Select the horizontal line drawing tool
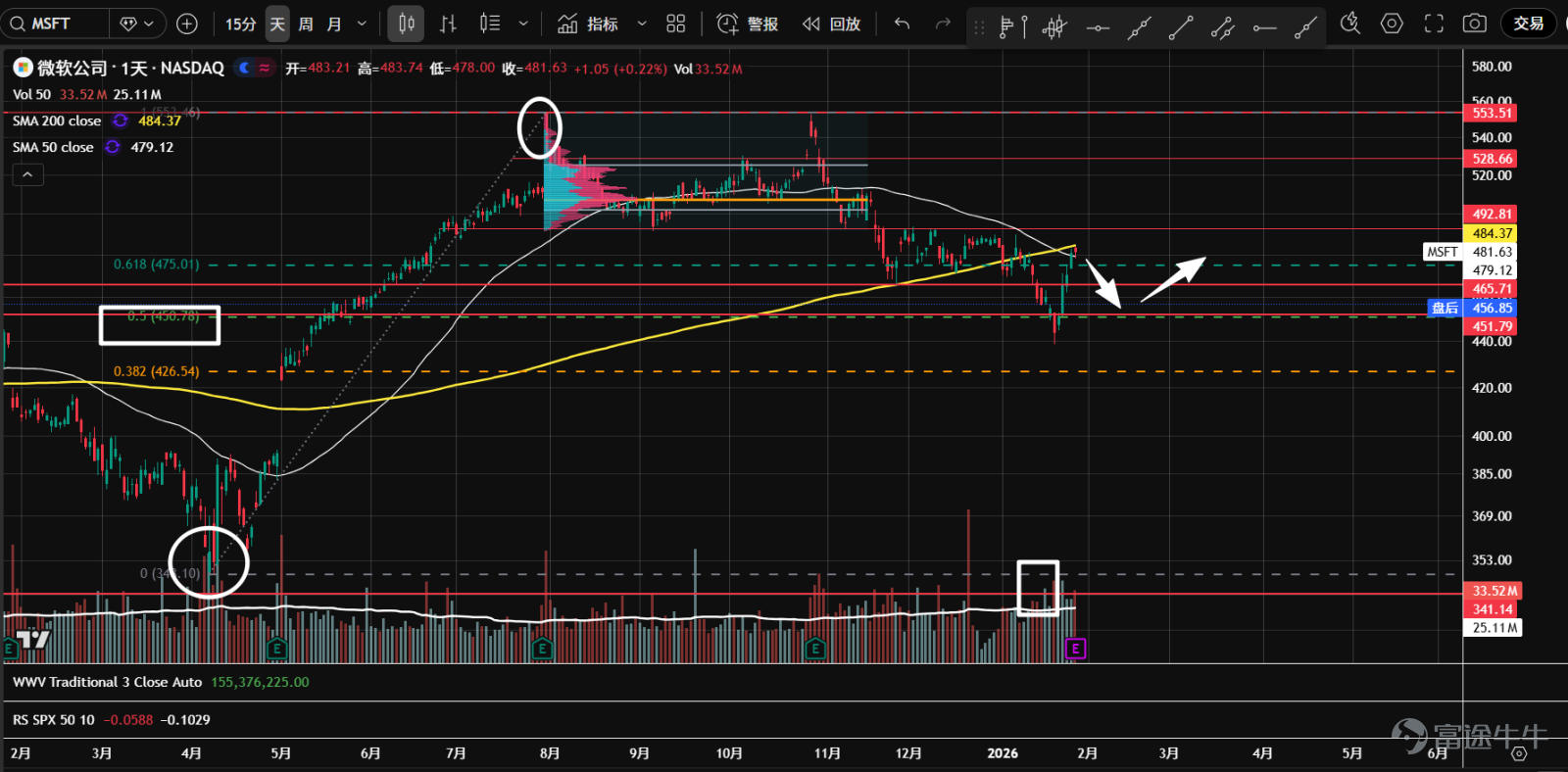 pyautogui.click(x=1098, y=26)
